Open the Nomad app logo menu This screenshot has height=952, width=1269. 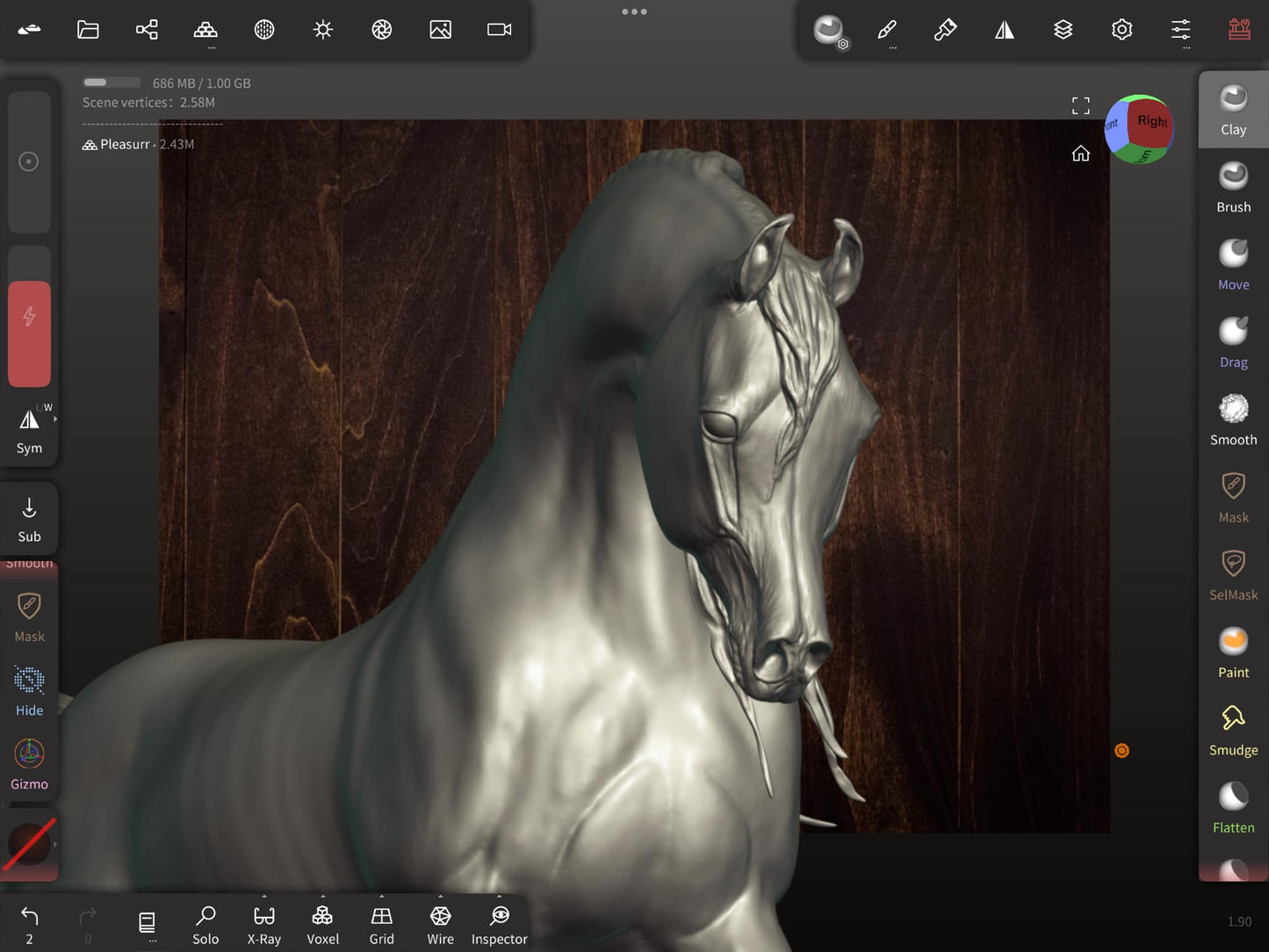point(29,30)
